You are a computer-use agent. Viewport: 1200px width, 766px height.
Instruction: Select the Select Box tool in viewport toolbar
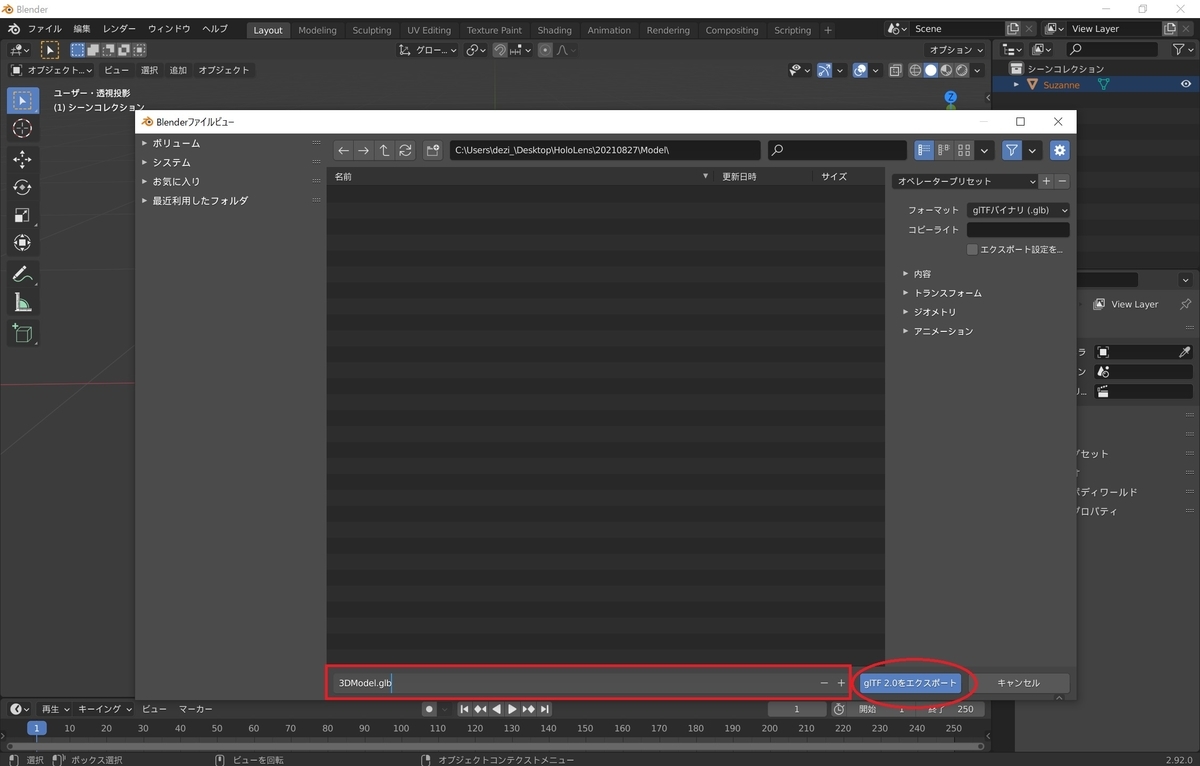tap(22, 101)
